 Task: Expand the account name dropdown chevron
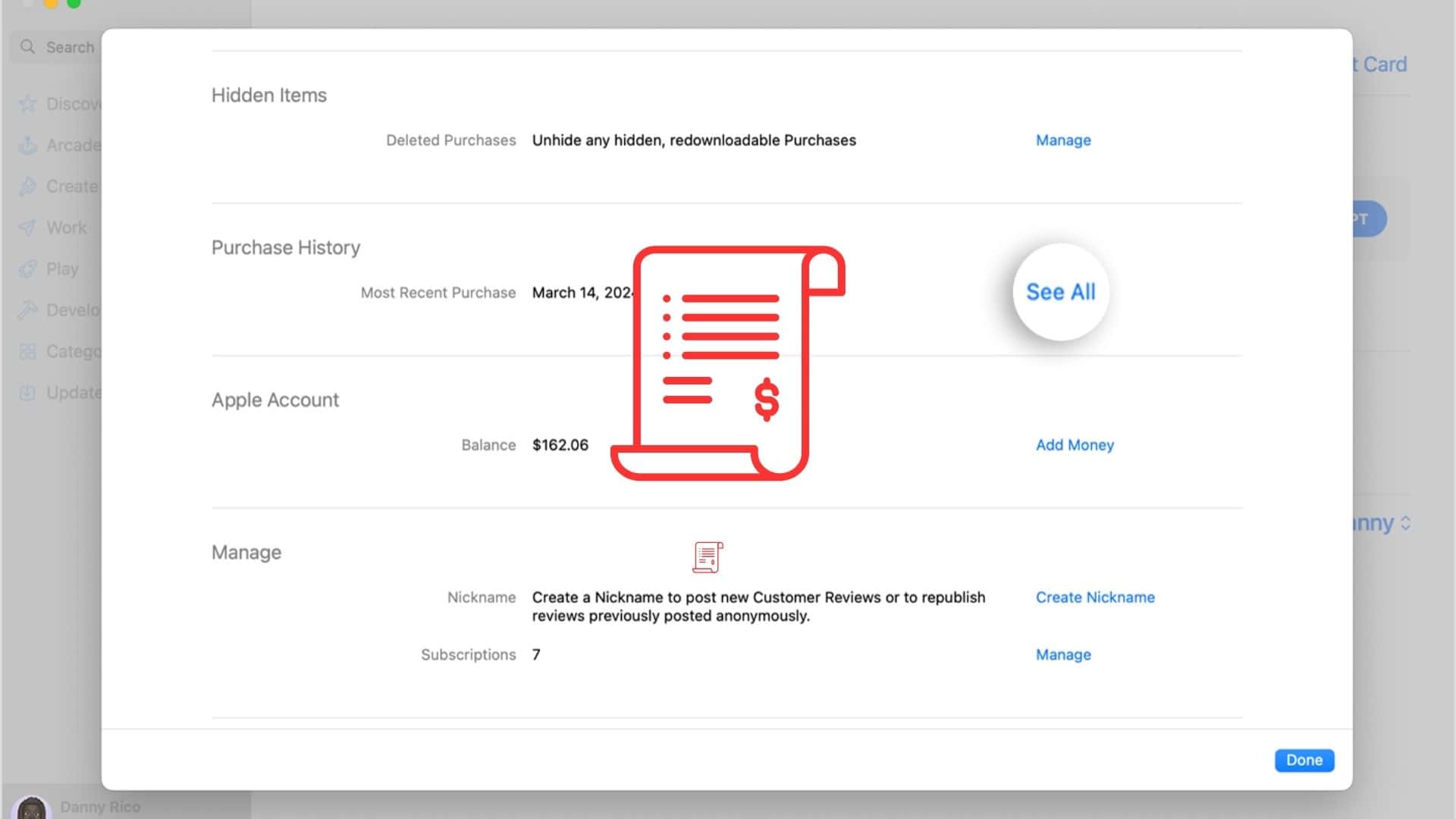[x=1405, y=523]
